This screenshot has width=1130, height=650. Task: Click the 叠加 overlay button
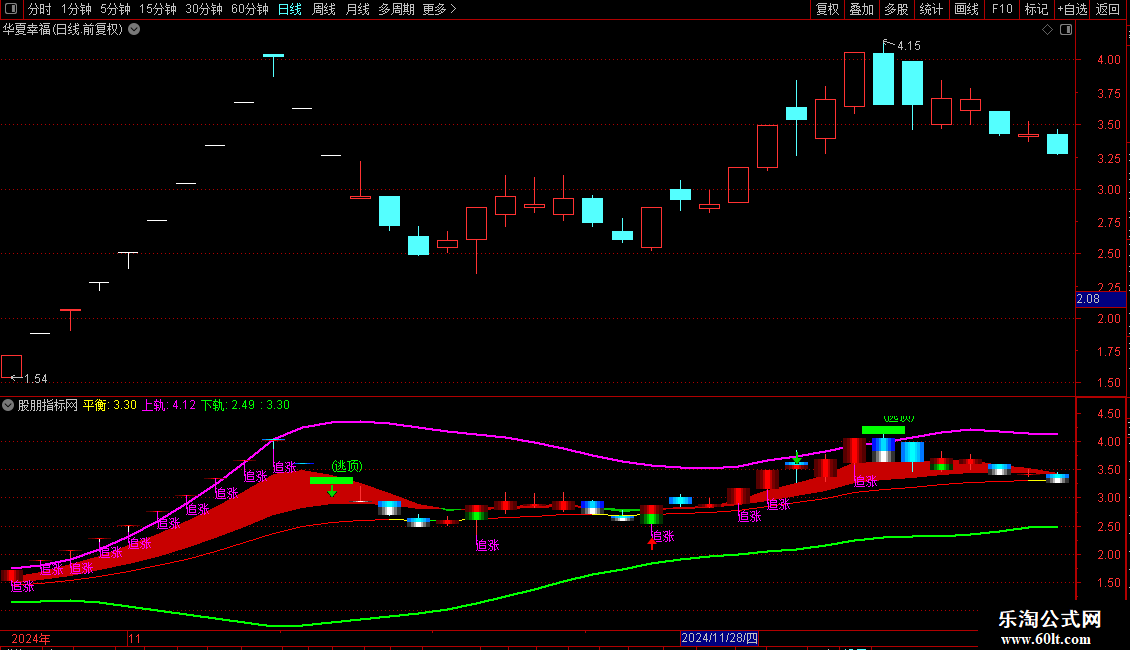[x=862, y=9]
